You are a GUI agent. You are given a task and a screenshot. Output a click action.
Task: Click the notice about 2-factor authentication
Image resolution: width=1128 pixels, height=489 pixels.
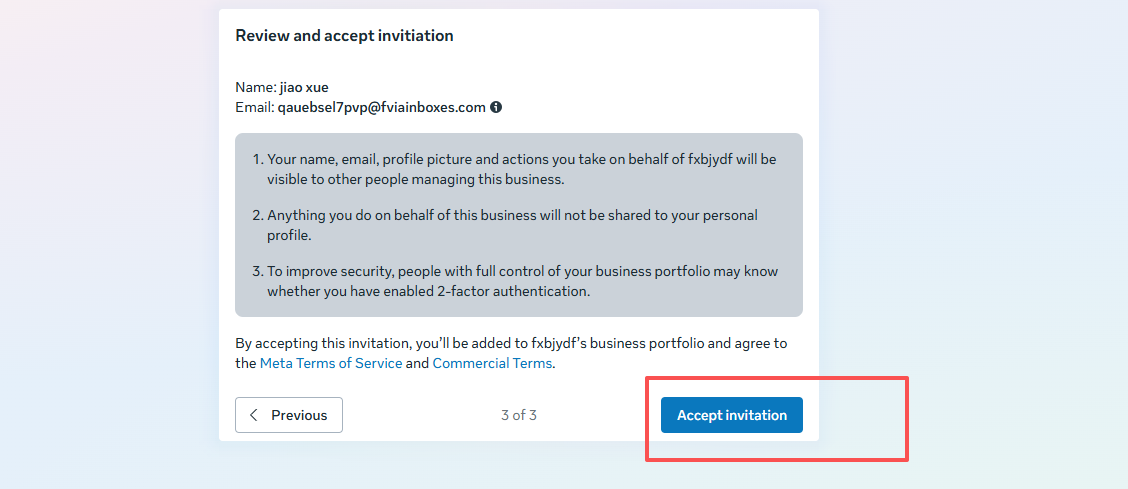520,281
